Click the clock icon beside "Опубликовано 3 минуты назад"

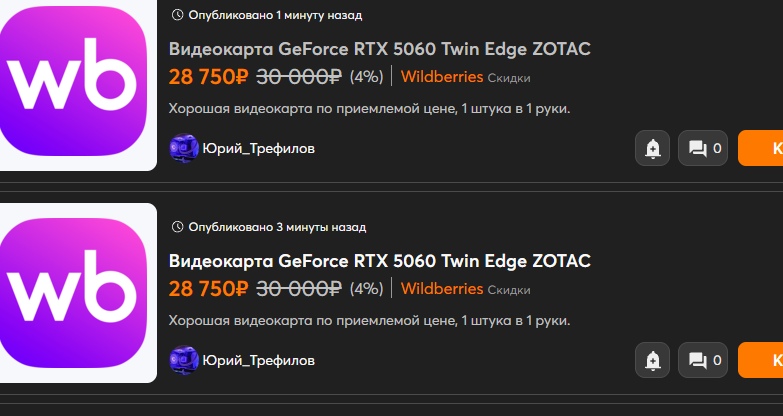[178, 227]
